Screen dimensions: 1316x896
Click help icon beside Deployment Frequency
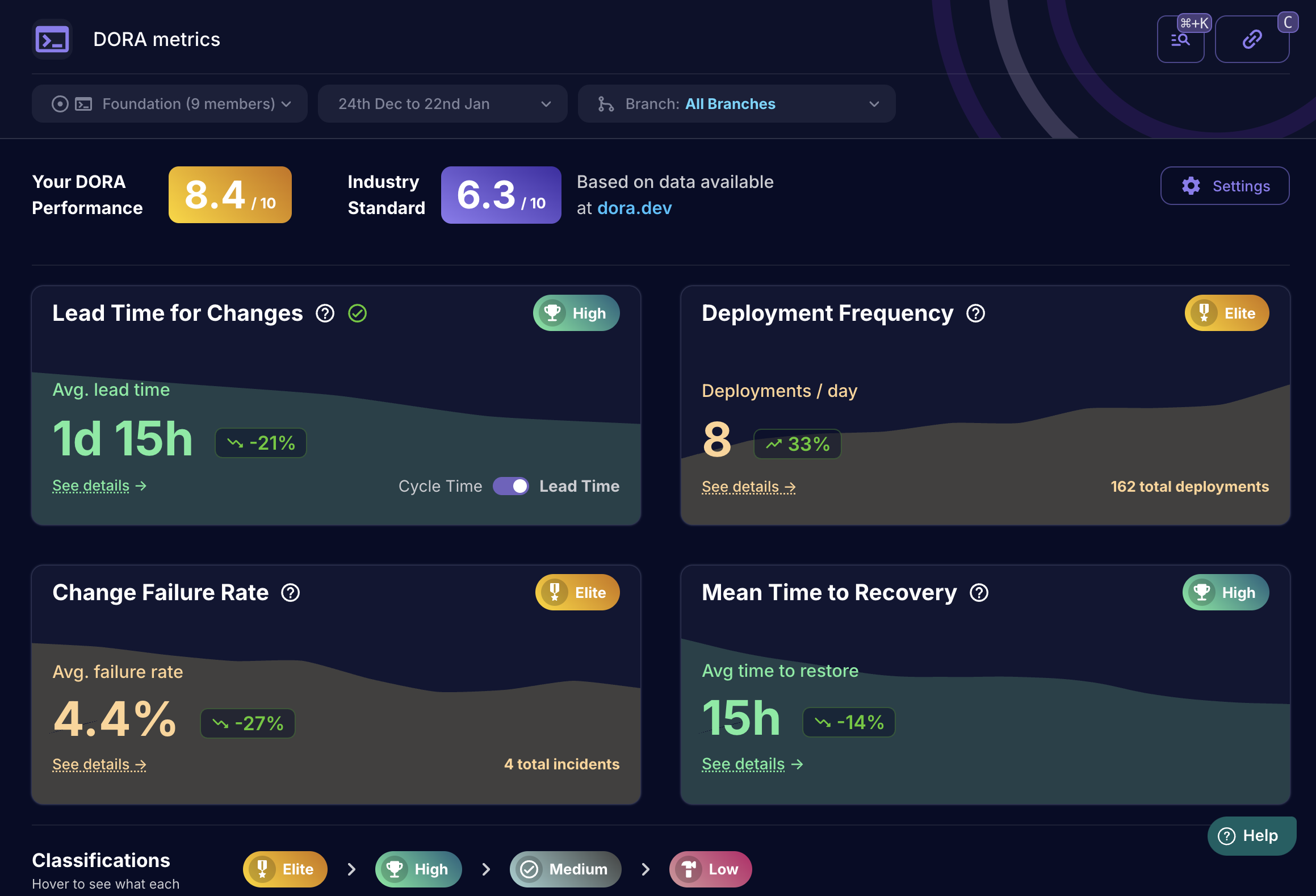point(976,313)
